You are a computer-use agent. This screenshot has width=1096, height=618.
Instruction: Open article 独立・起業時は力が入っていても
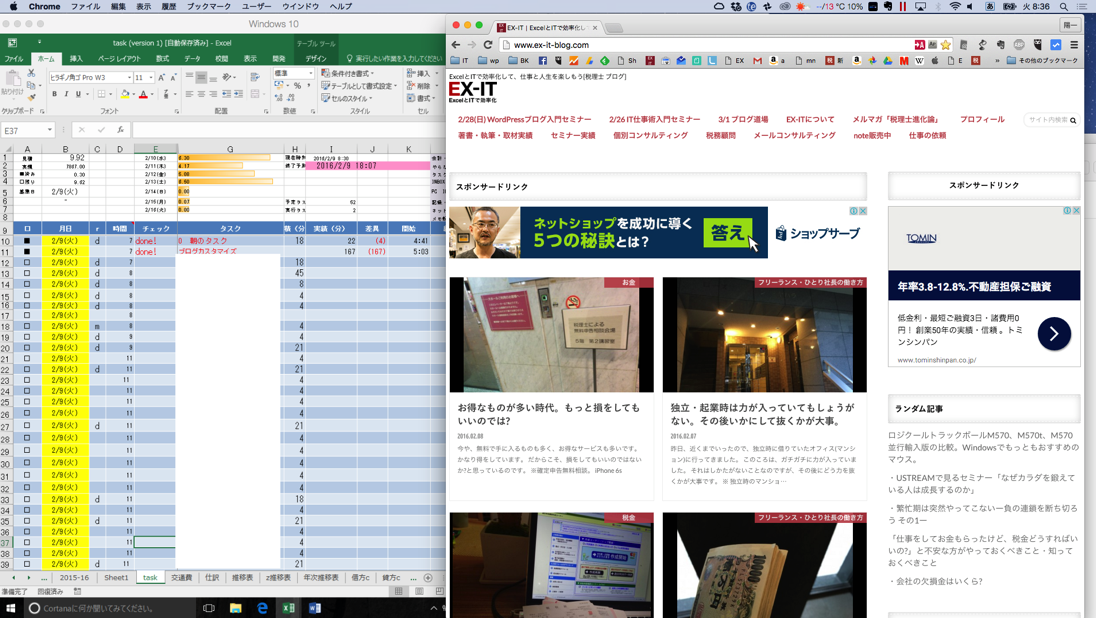point(763,414)
